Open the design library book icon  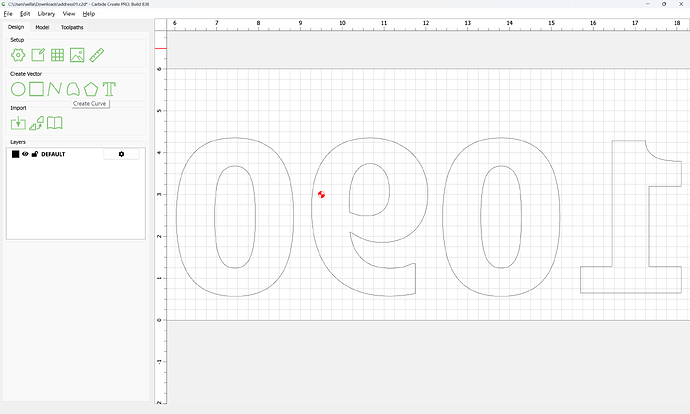coord(55,123)
